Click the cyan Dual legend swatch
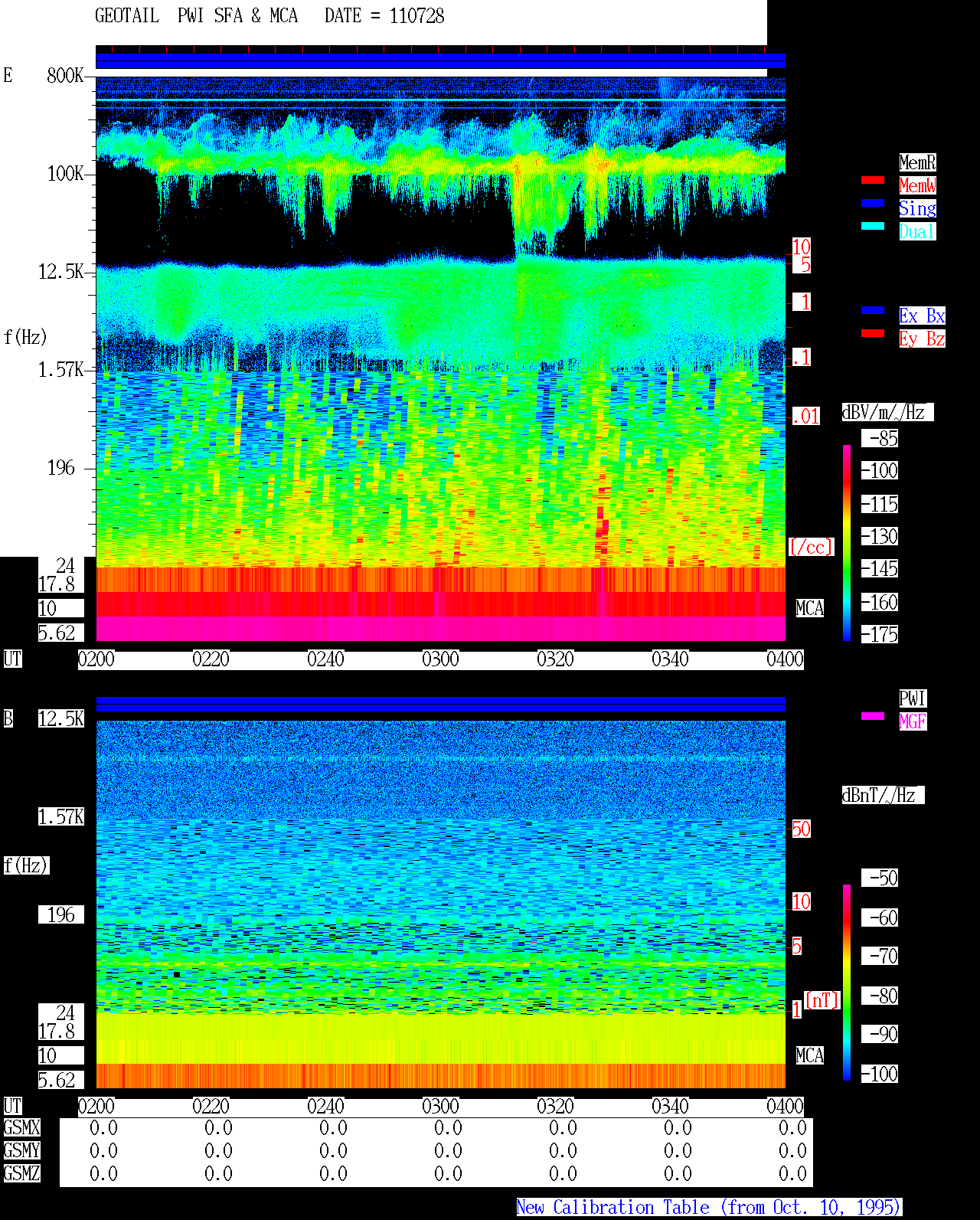 [x=873, y=226]
